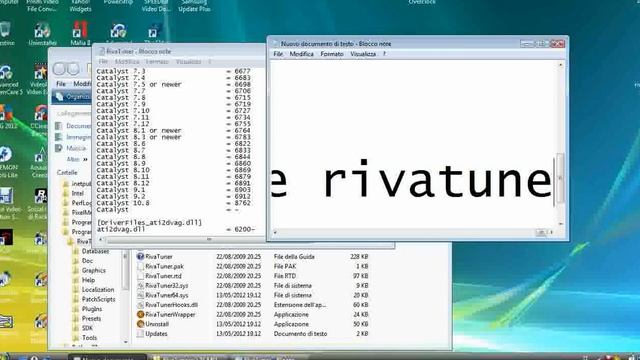Open Musica favorite link in Explorer

(x=71, y=148)
